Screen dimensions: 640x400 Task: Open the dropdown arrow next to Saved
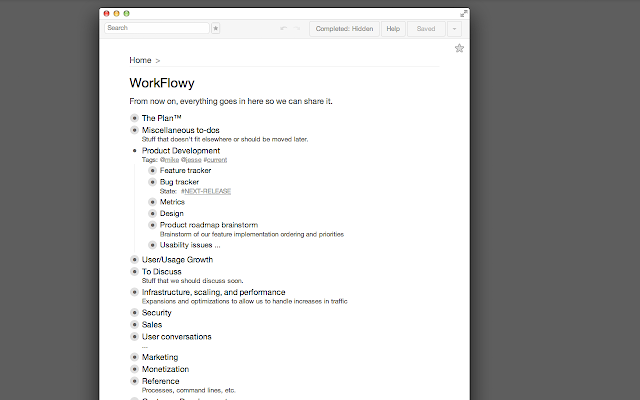click(454, 29)
